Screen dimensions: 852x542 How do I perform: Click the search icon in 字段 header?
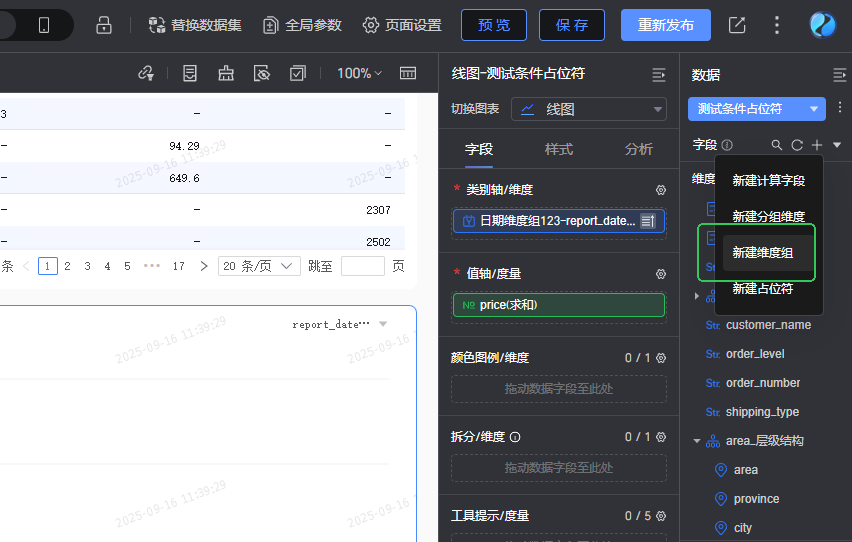776,145
